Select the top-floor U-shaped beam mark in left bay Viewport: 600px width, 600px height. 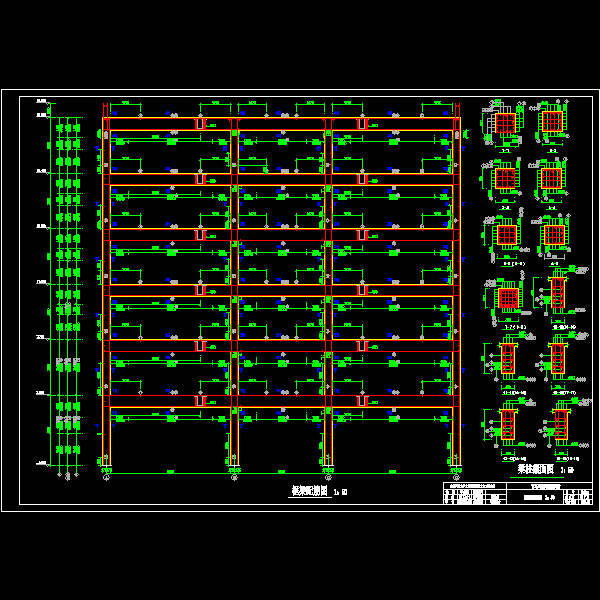[x=200, y=123]
